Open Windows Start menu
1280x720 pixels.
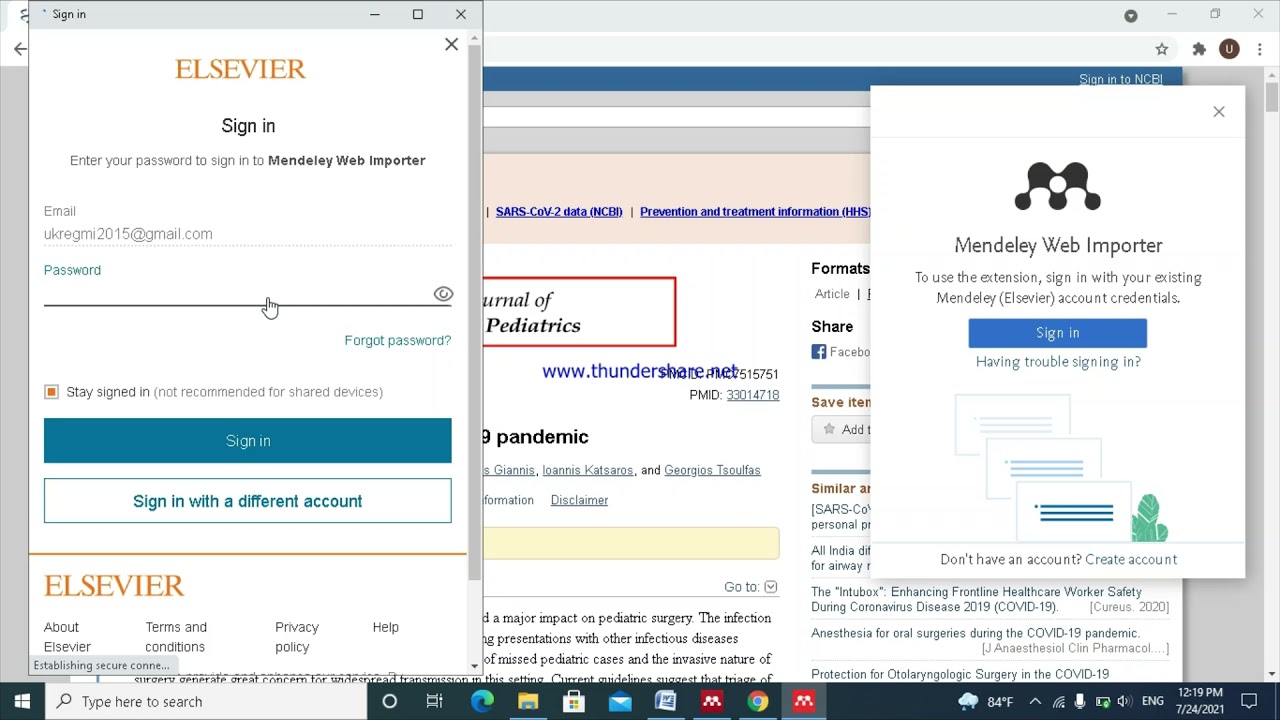click(22, 702)
